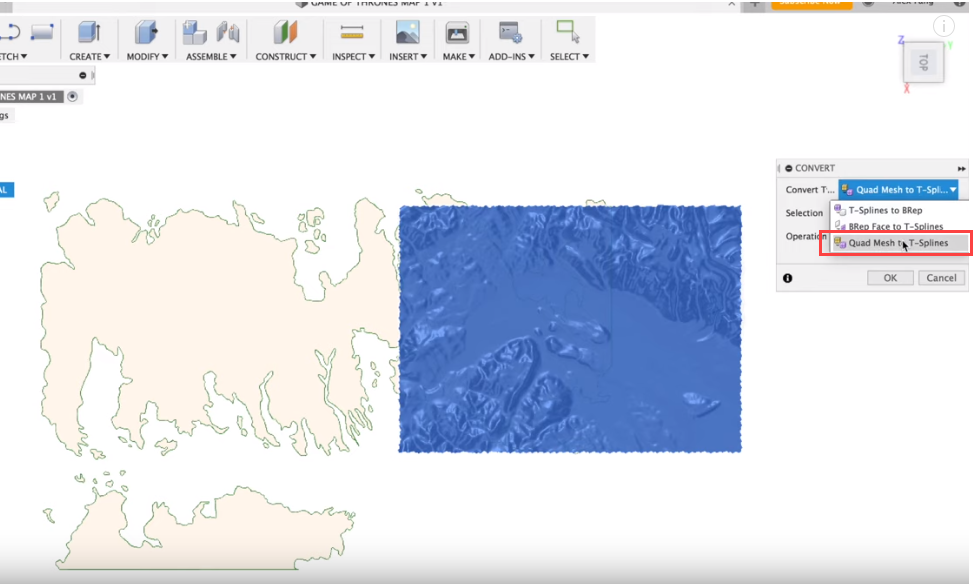Click the circled info icon near ViewCube
This screenshot has width=973, height=584.
pos(944,26)
